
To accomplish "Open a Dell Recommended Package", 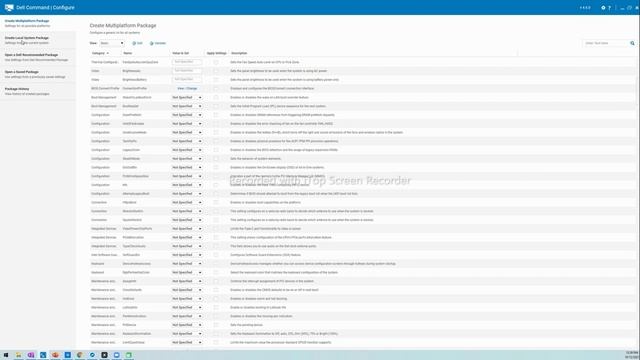I will [x=38, y=57].
